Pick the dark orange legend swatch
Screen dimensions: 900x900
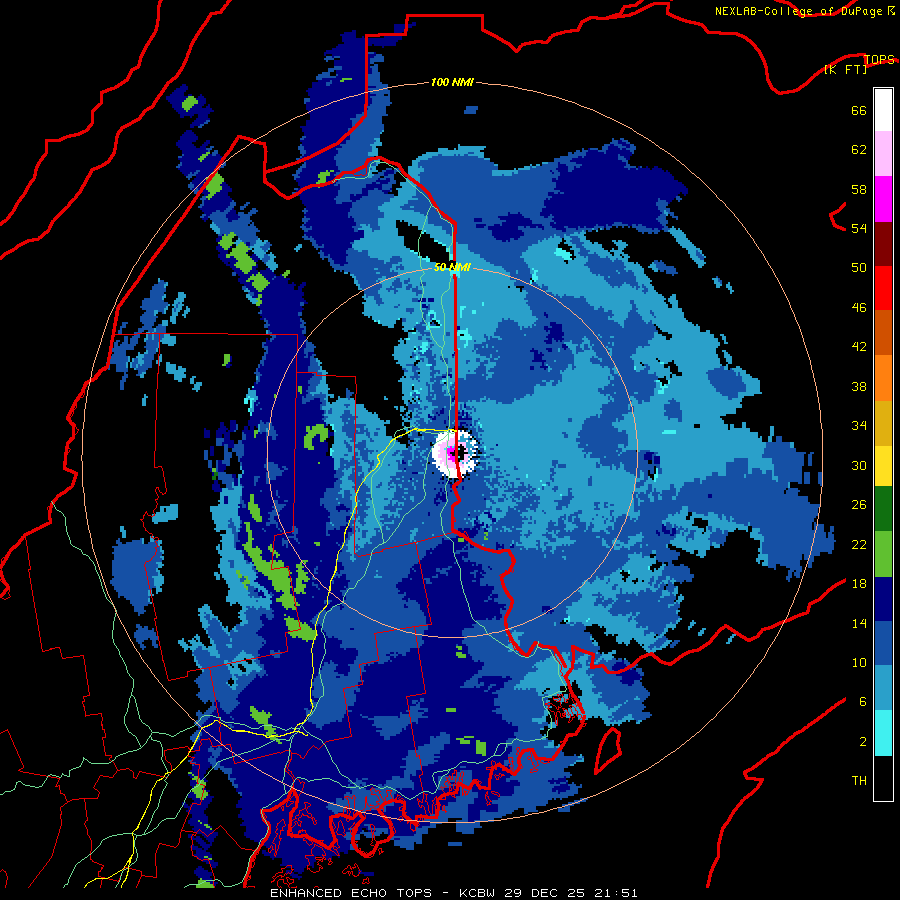(x=883, y=333)
